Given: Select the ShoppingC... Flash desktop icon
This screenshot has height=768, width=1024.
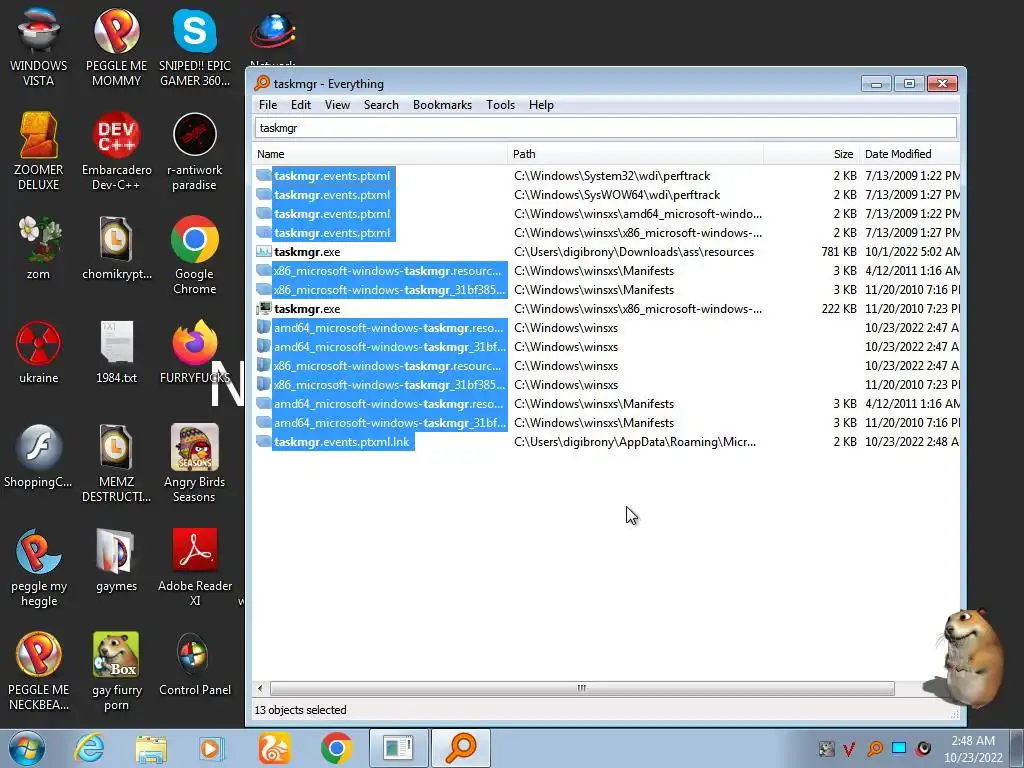Looking at the screenshot, I should tap(39, 456).
